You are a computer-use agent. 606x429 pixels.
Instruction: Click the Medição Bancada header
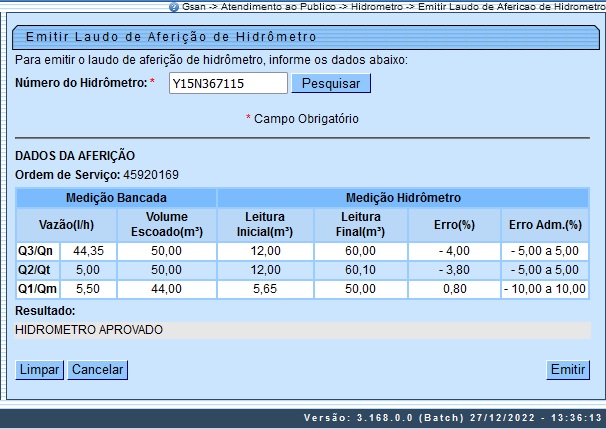click(116, 197)
